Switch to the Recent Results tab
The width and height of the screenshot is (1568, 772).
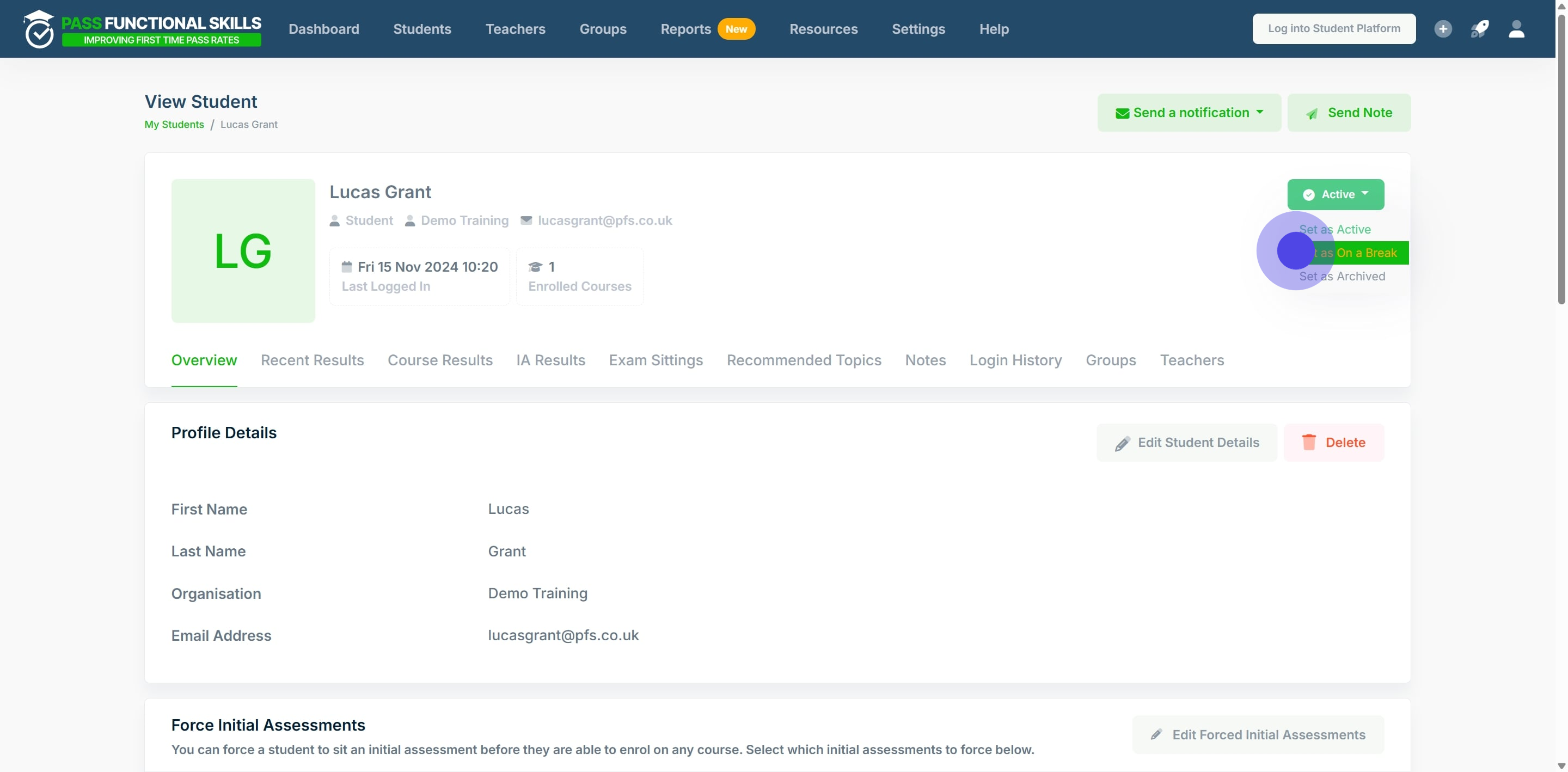[x=313, y=360]
